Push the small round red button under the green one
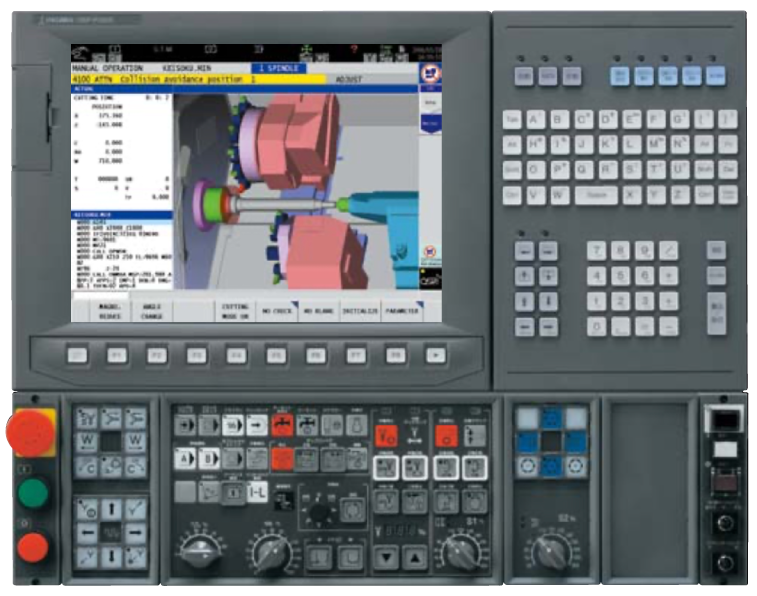This screenshot has width=757, height=596. click(x=33, y=547)
